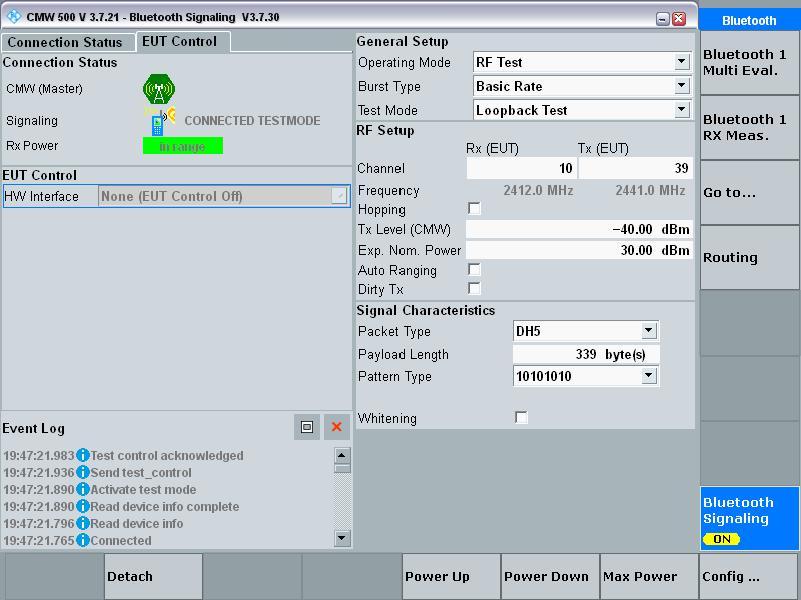
Task: Enable the Dirty Tx checkbox
Action: pos(474,289)
